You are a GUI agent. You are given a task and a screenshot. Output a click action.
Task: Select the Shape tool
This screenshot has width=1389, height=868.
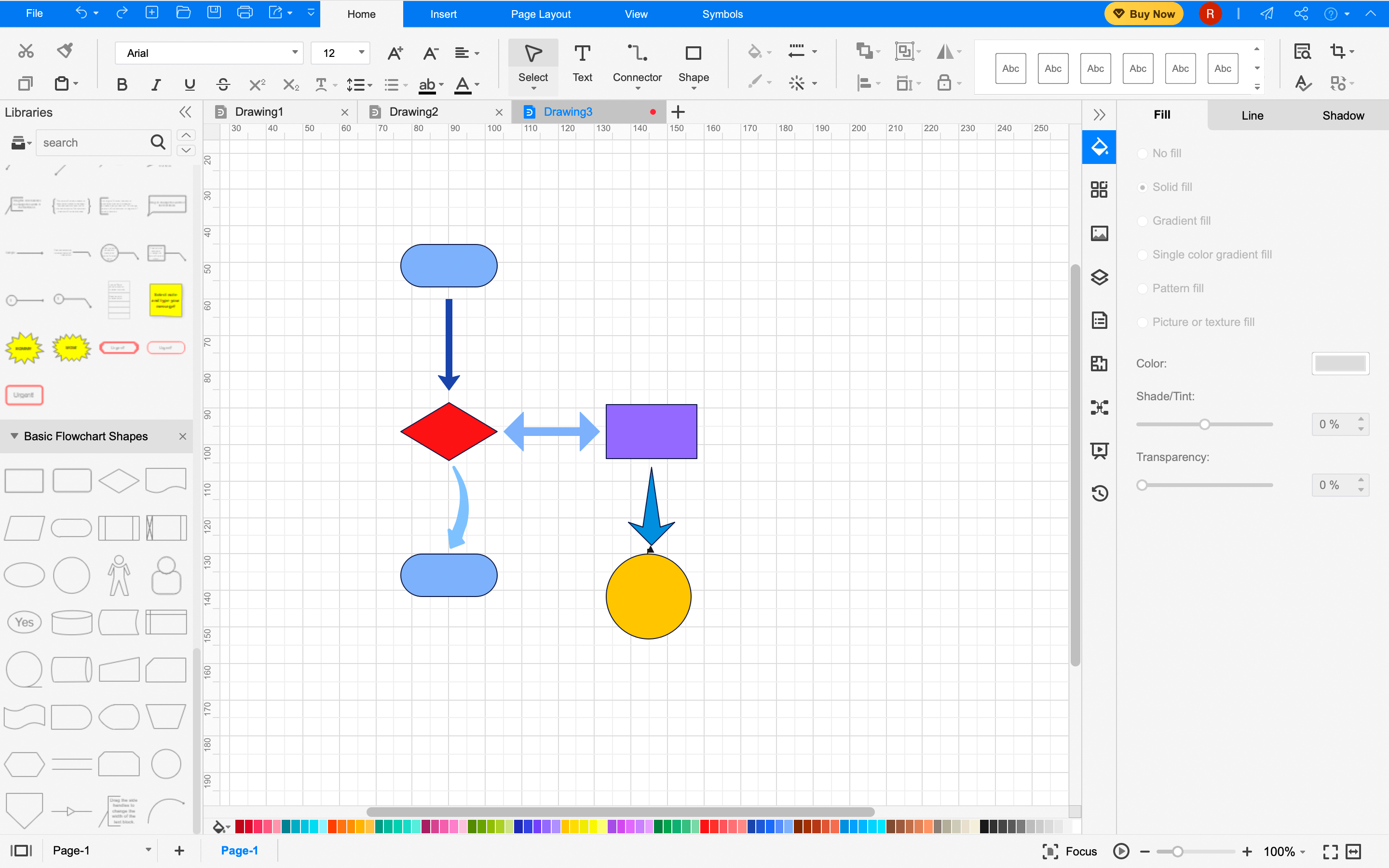(x=693, y=64)
